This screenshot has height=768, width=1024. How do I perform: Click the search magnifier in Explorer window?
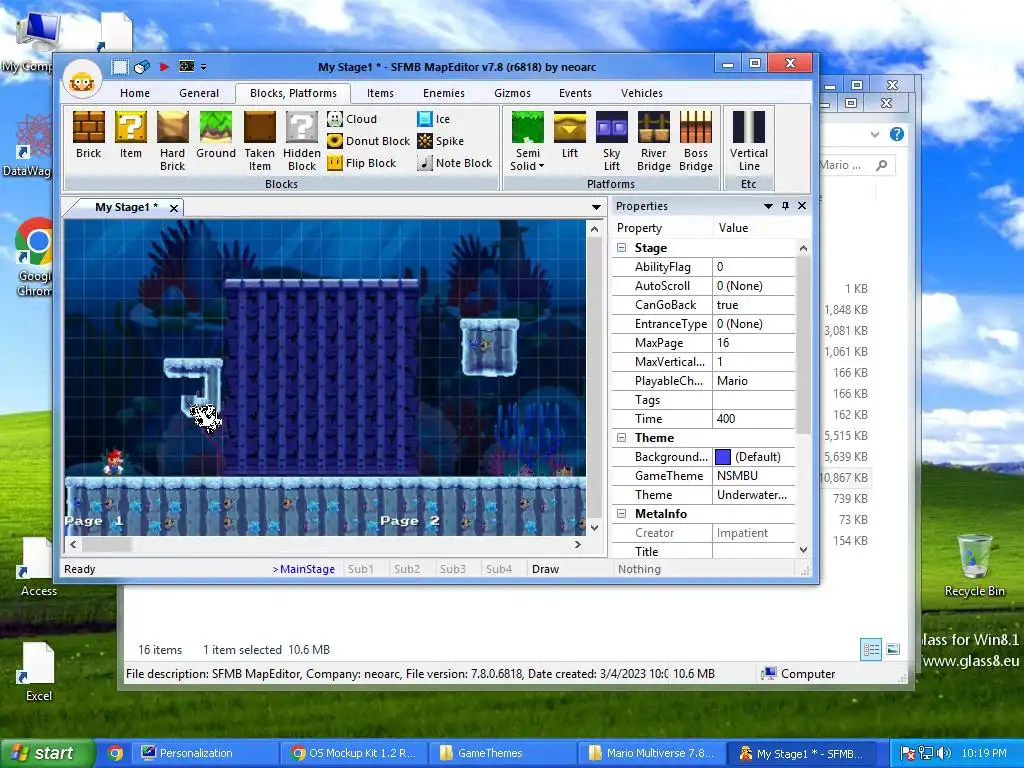click(x=882, y=165)
